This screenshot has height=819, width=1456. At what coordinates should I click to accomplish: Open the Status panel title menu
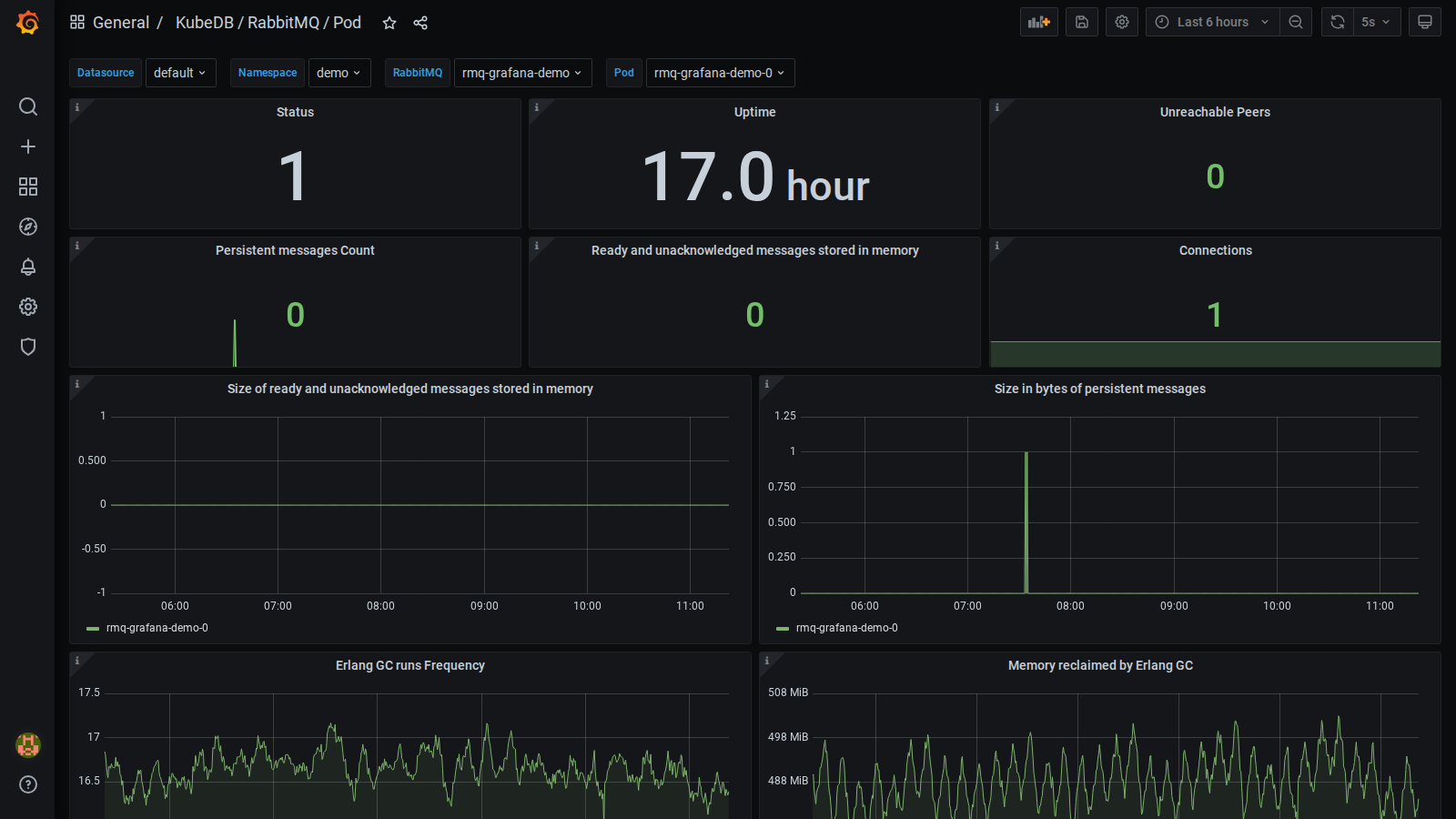[x=295, y=112]
